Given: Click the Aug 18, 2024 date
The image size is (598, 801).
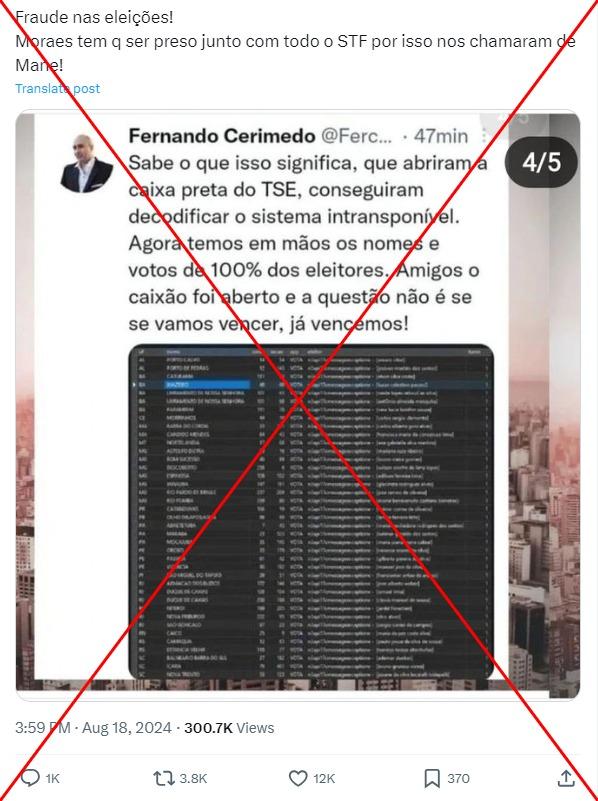Looking at the screenshot, I should 127,727.
